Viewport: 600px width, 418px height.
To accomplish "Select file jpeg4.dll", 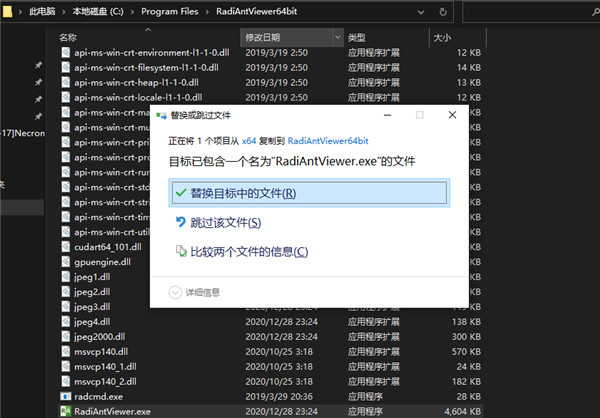I will (92, 322).
